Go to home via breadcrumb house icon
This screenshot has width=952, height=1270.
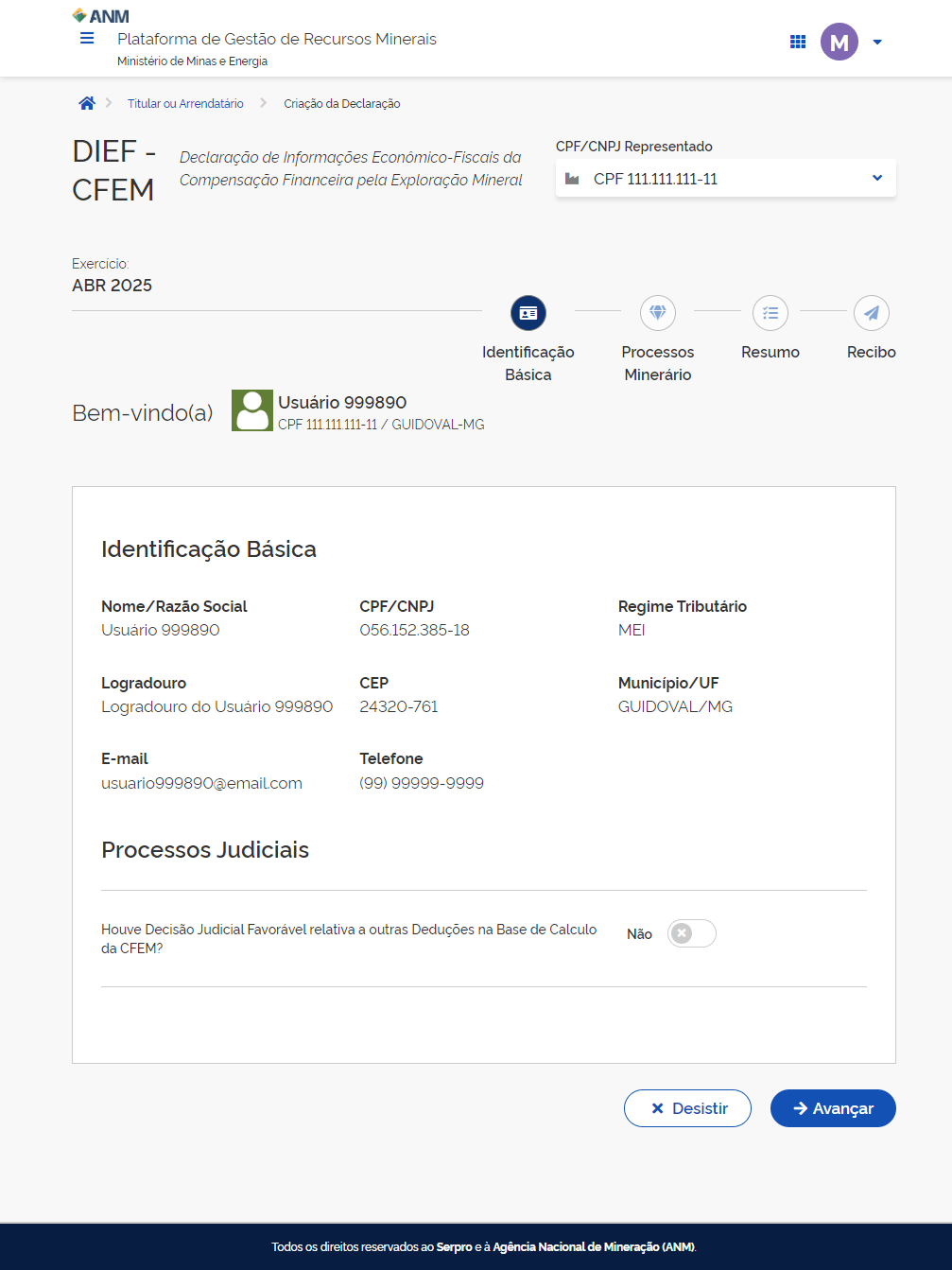(x=87, y=103)
